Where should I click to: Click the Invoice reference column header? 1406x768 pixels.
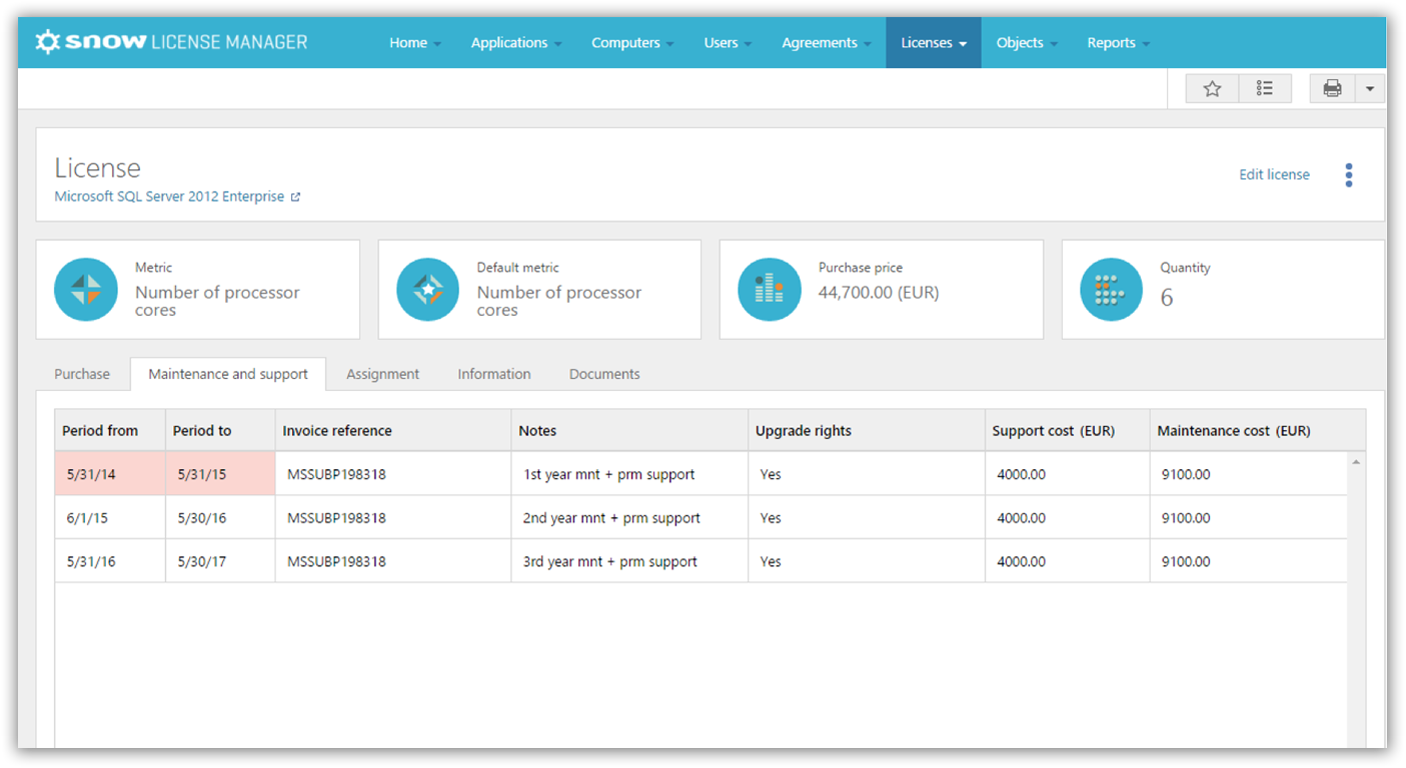coord(393,430)
